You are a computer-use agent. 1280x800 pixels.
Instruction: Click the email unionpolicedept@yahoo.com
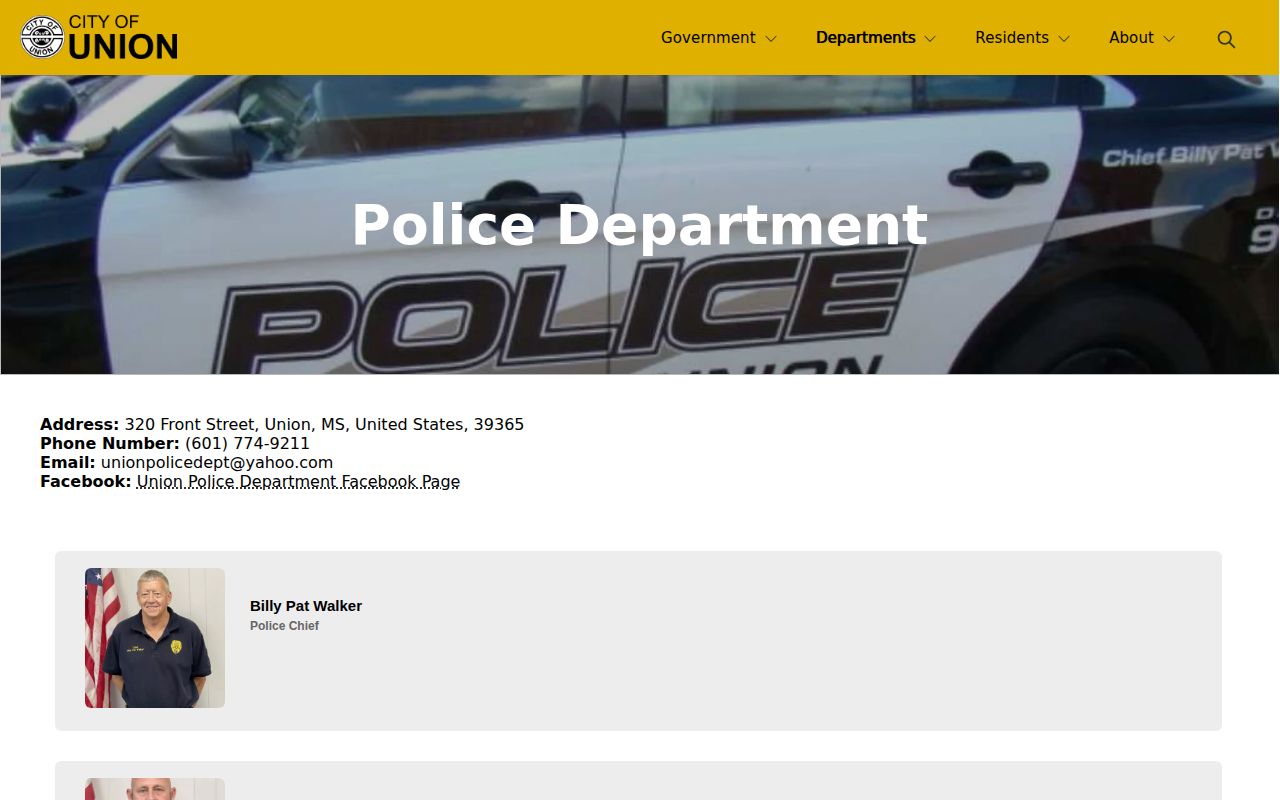(x=217, y=463)
